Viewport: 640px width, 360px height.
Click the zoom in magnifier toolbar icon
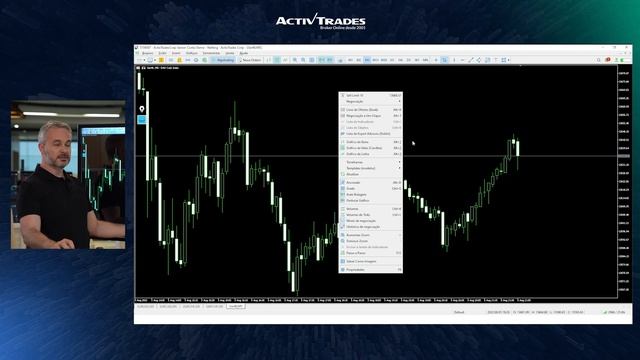pos(295,60)
